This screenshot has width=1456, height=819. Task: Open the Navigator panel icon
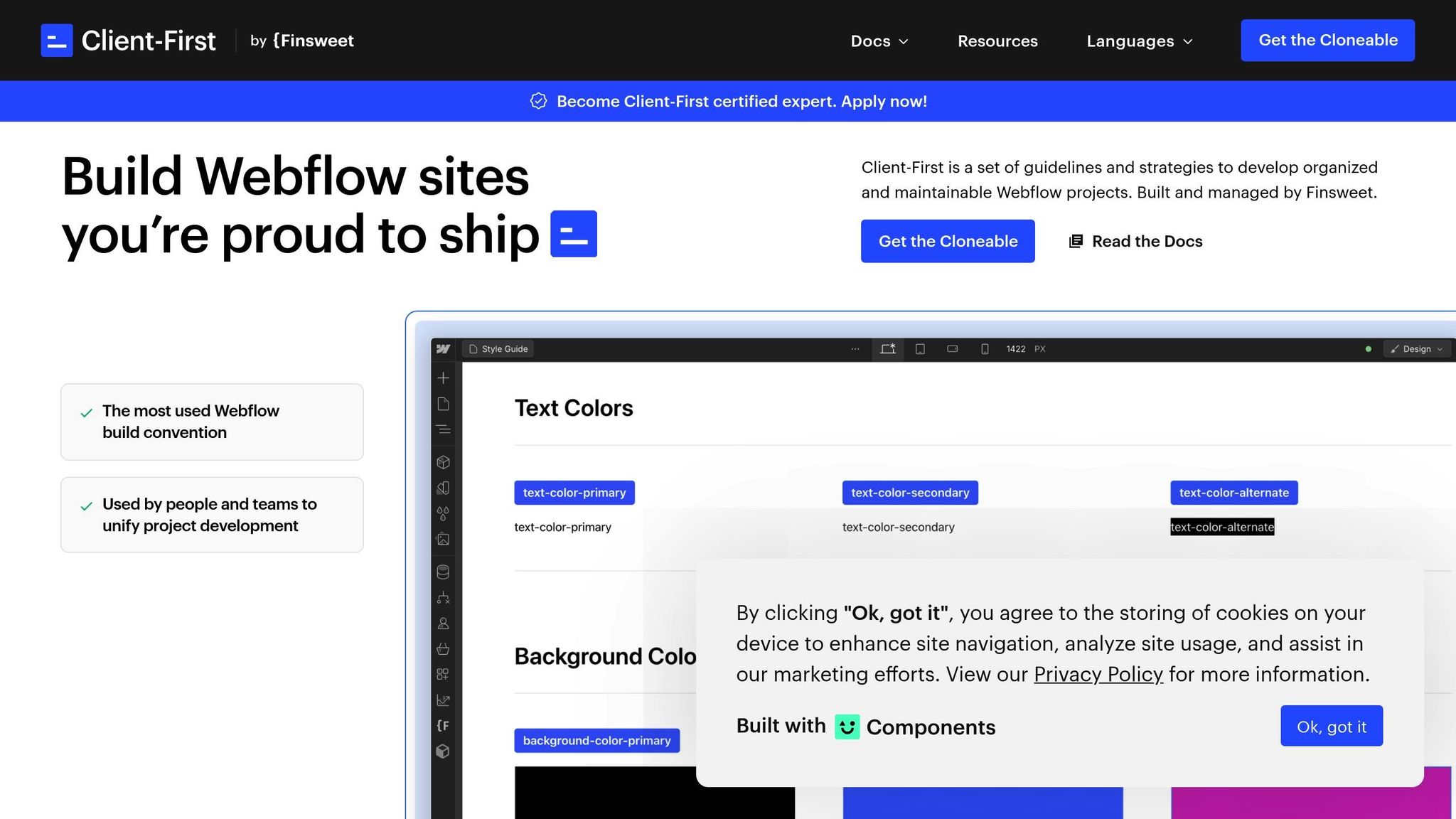(443, 429)
